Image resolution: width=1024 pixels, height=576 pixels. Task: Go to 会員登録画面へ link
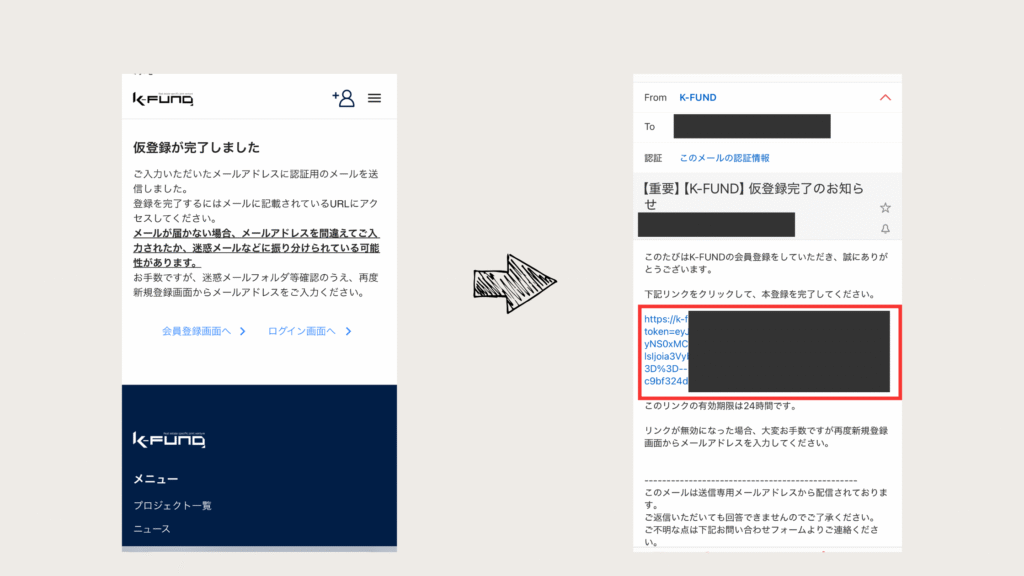(x=196, y=331)
